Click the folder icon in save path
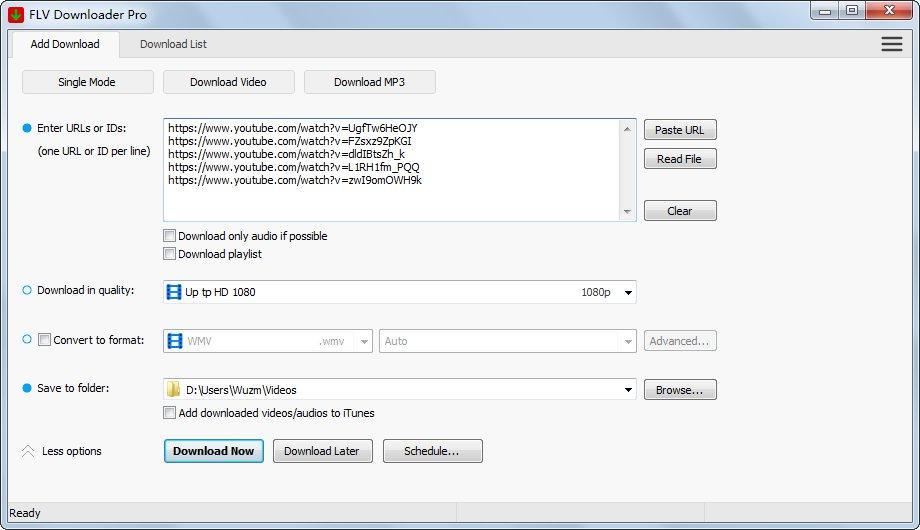This screenshot has height=530, width=920. click(x=173, y=389)
